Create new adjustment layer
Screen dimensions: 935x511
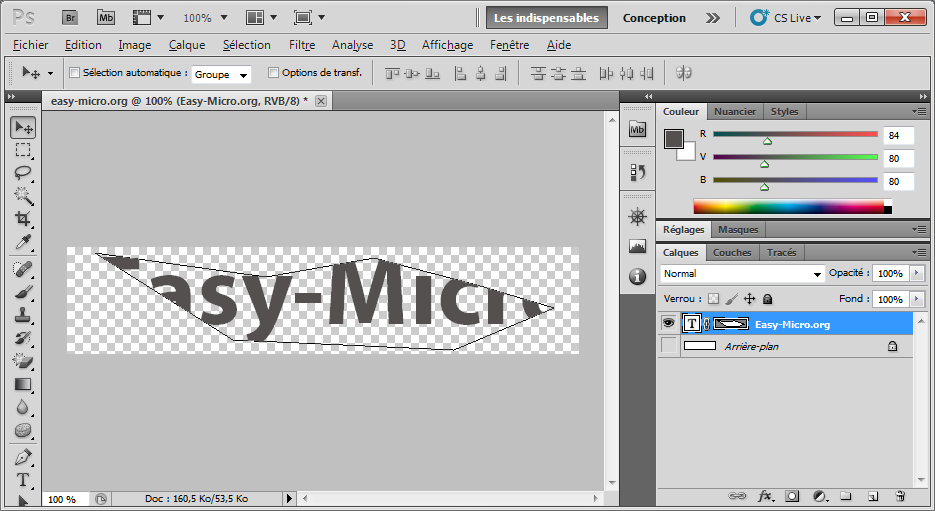[x=821, y=495]
